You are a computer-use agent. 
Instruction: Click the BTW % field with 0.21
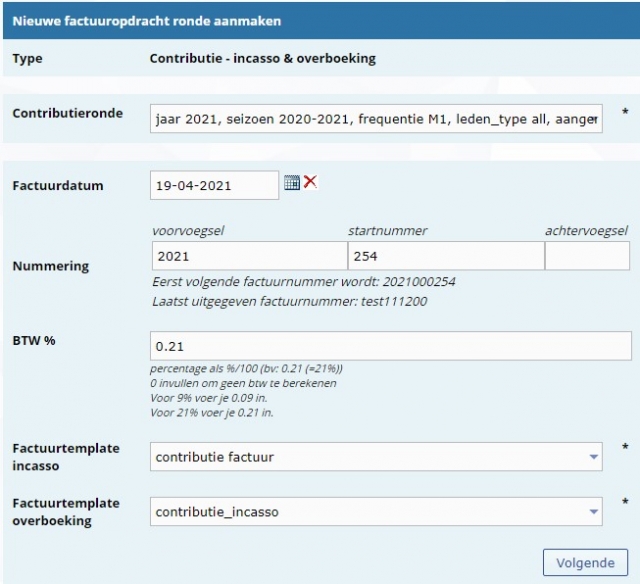coord(390,346)
